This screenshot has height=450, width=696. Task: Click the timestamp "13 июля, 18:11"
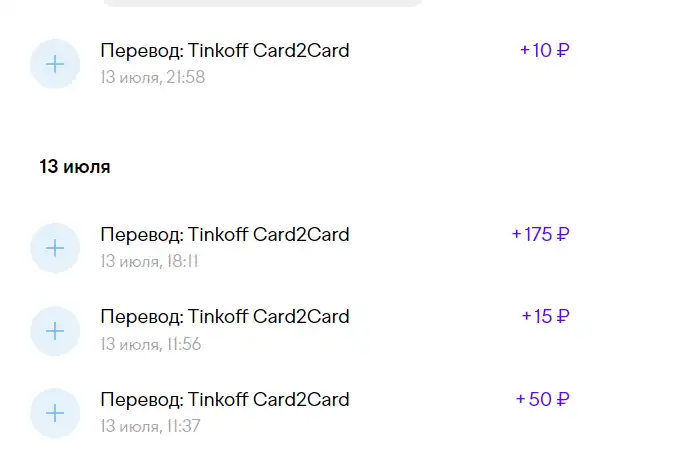tap(149, 261)
